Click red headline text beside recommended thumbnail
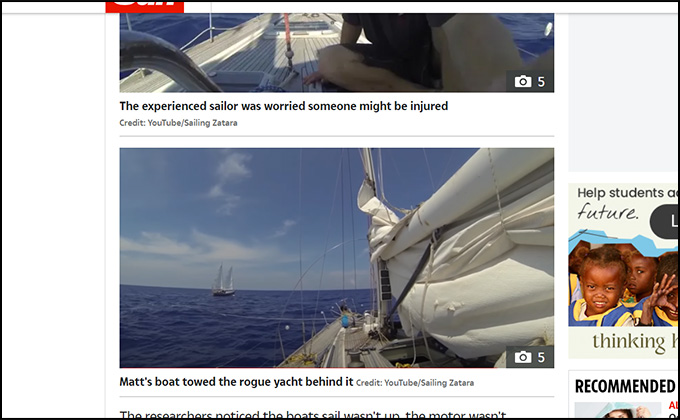This screenshot has height=420, width=680. 673,405
